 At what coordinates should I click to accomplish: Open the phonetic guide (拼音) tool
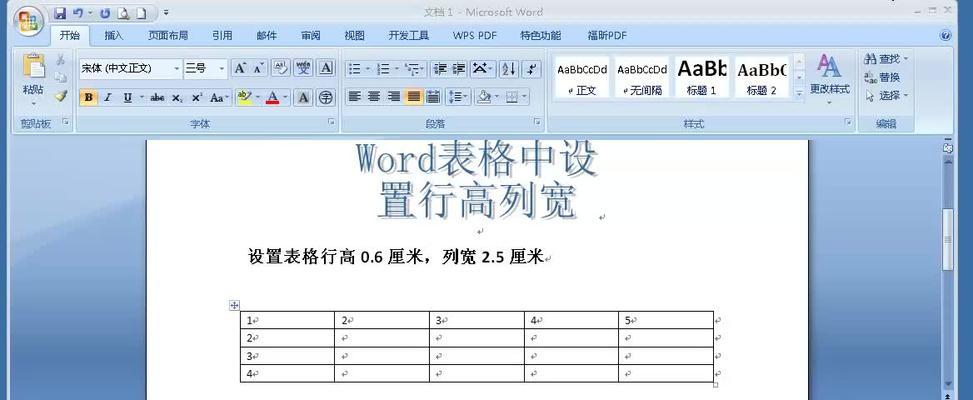[303, 68]
